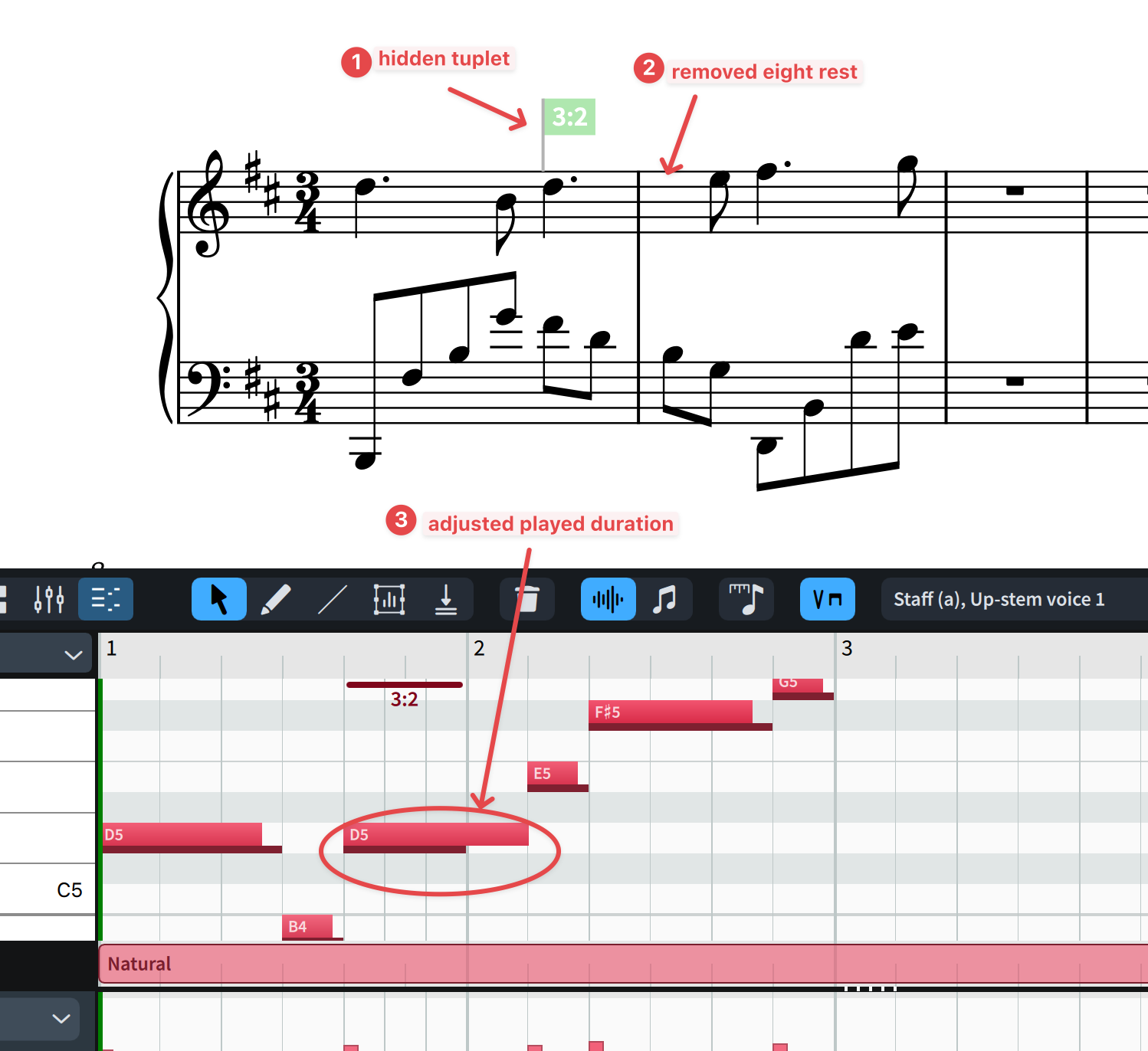Select the line tool
Screen dimensions: 1148x1051
(333, 599)
